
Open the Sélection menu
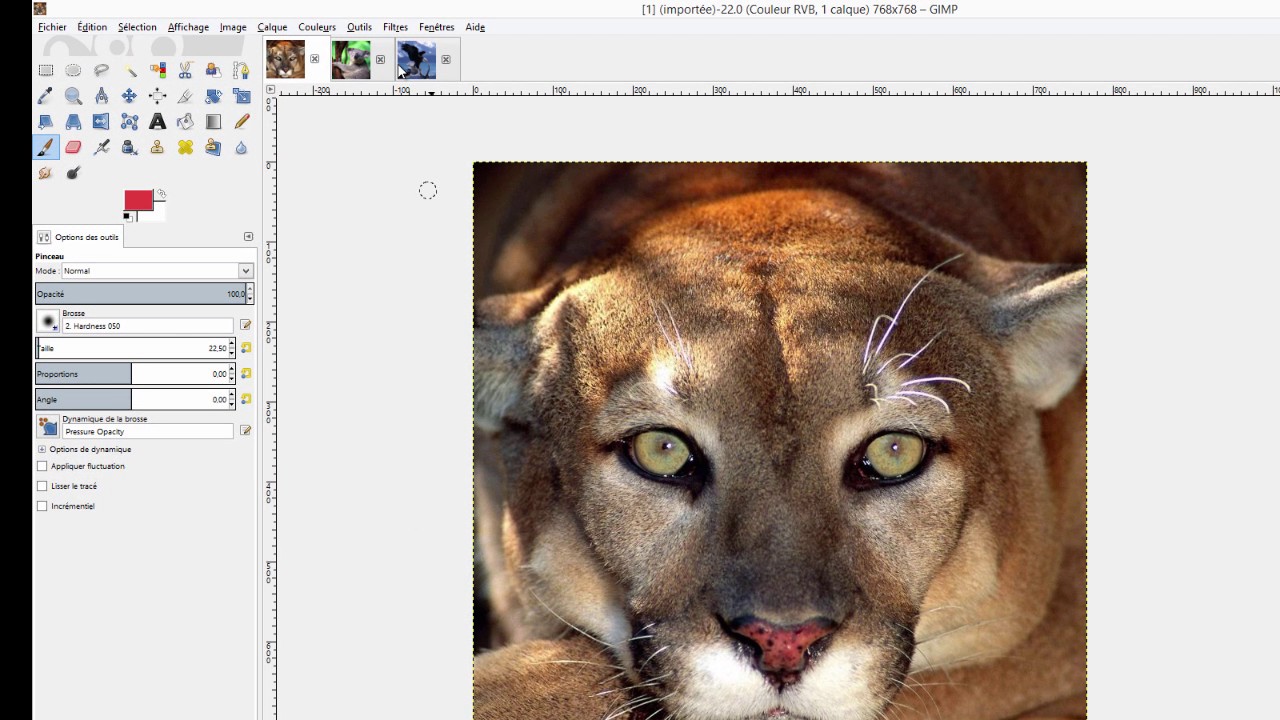point(137,27)
